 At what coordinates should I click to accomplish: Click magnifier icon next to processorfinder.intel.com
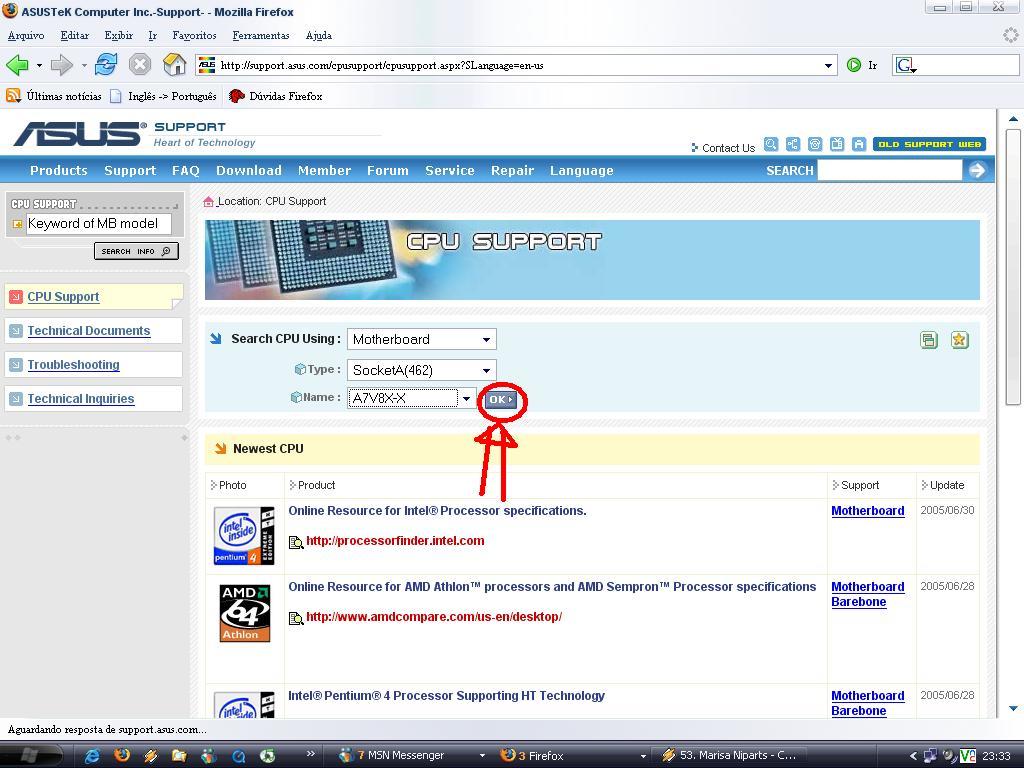coord(296,542)
